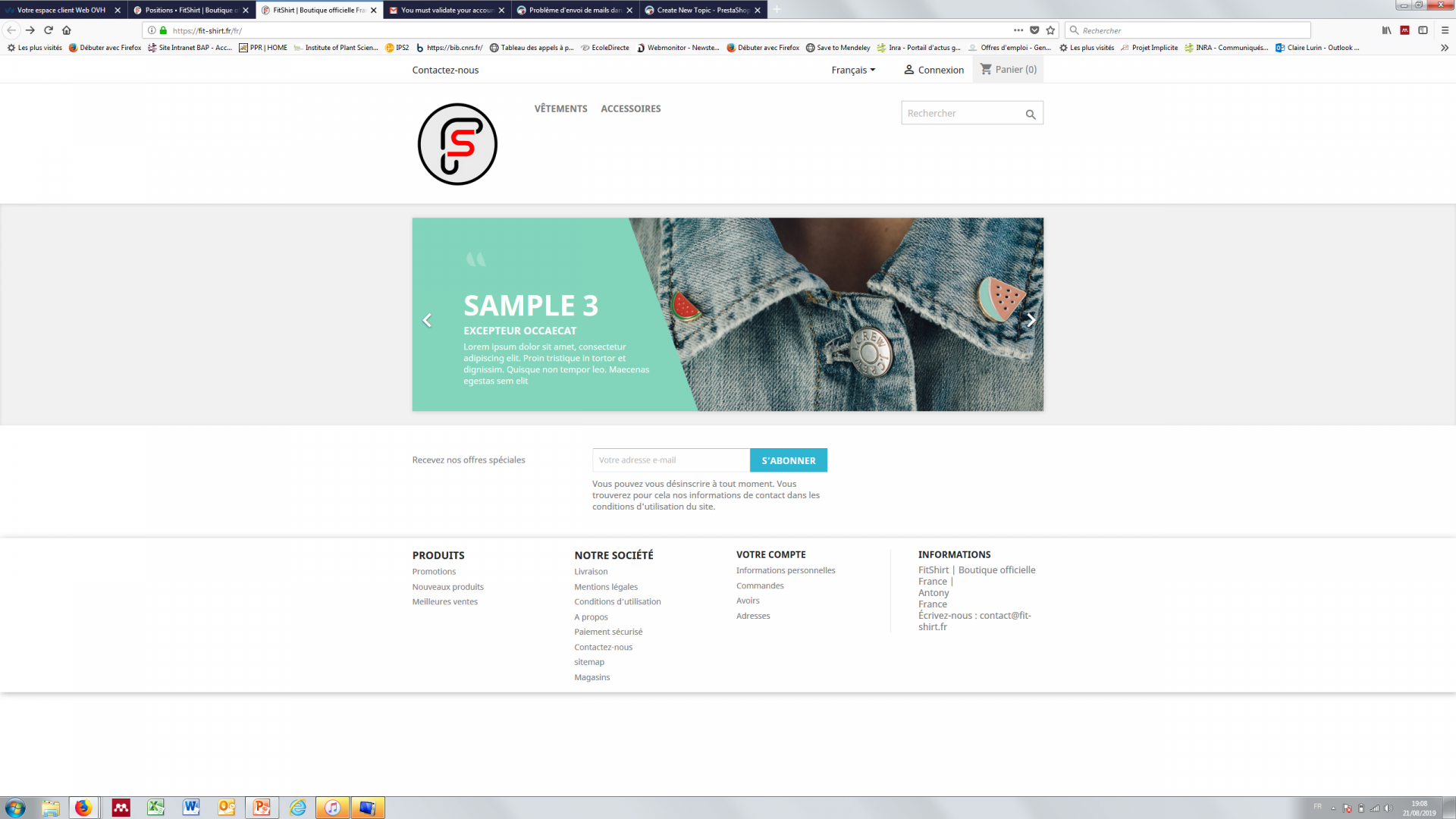Image resolution: width=1456 pixels, height=819 pixels.
Task: Go to previous carousel slide arrow
Action: (427, 321)
